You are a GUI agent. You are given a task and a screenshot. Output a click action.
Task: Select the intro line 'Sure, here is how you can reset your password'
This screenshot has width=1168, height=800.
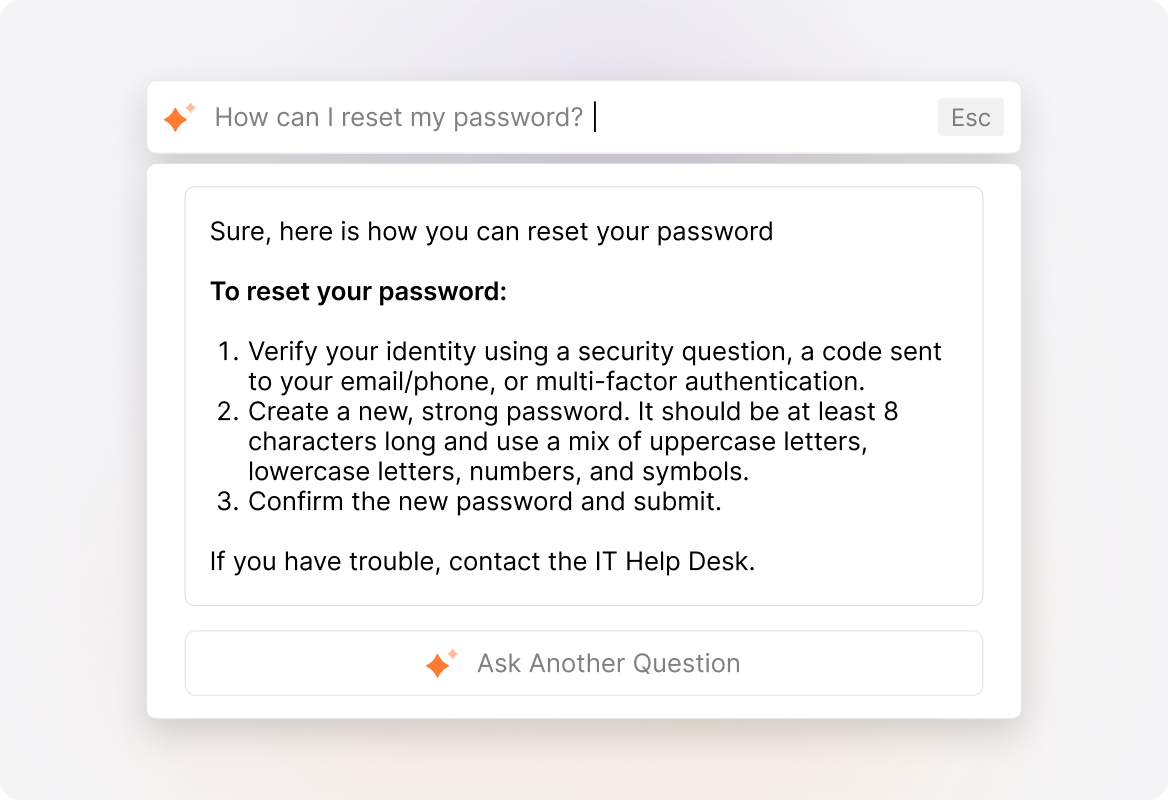pos(490,231)
